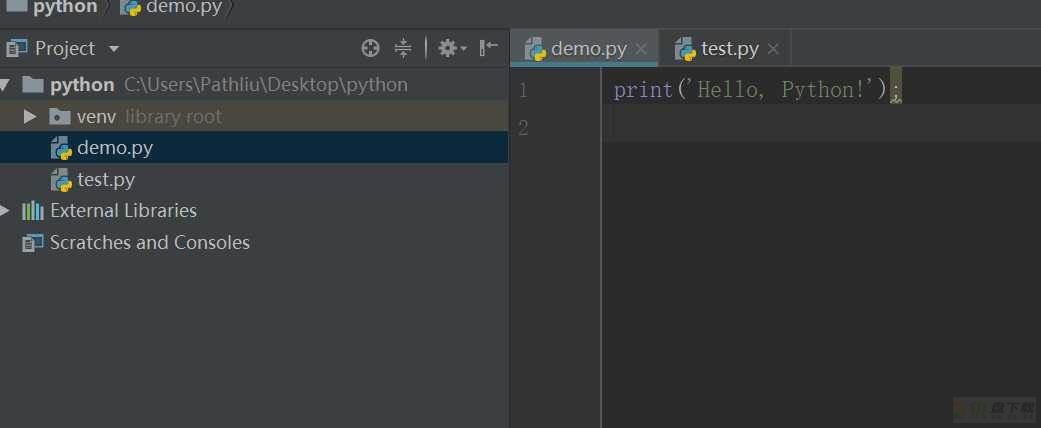Click the 'library root' label text
Screen dimensions: 1041x428
click(x=173, y=117)
